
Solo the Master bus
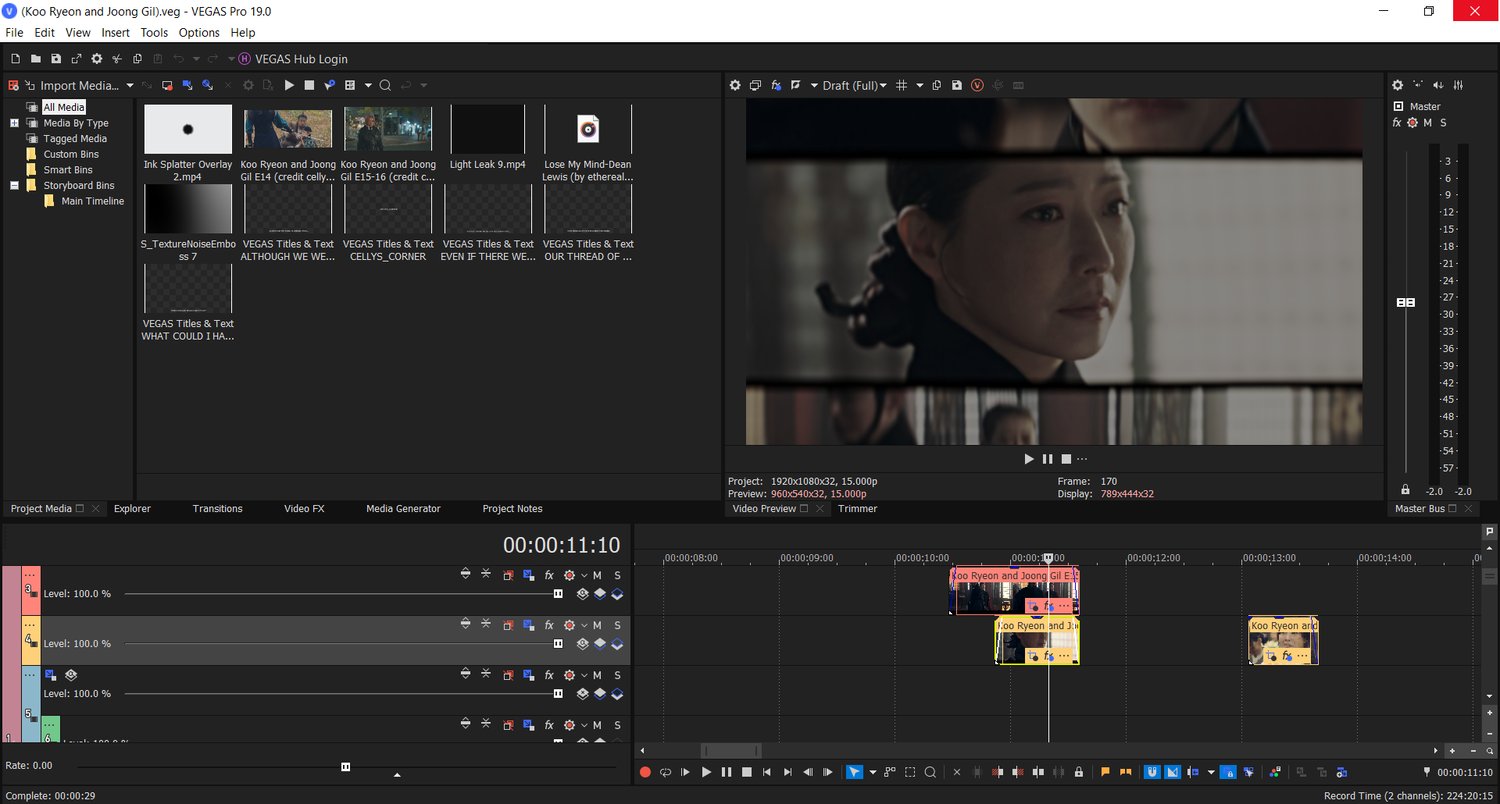tap(1443, 123)
